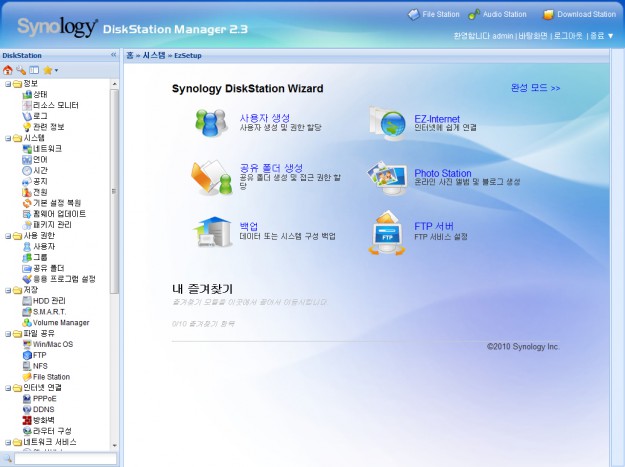
Task: Open Audio Station from top bar
Action: [x=496, y=14]
